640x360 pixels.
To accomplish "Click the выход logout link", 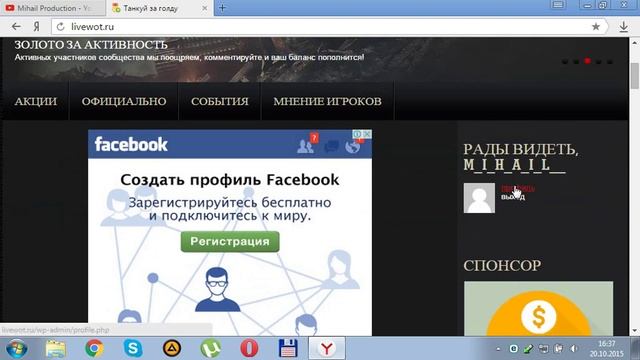I will click(x=513, y=197).
